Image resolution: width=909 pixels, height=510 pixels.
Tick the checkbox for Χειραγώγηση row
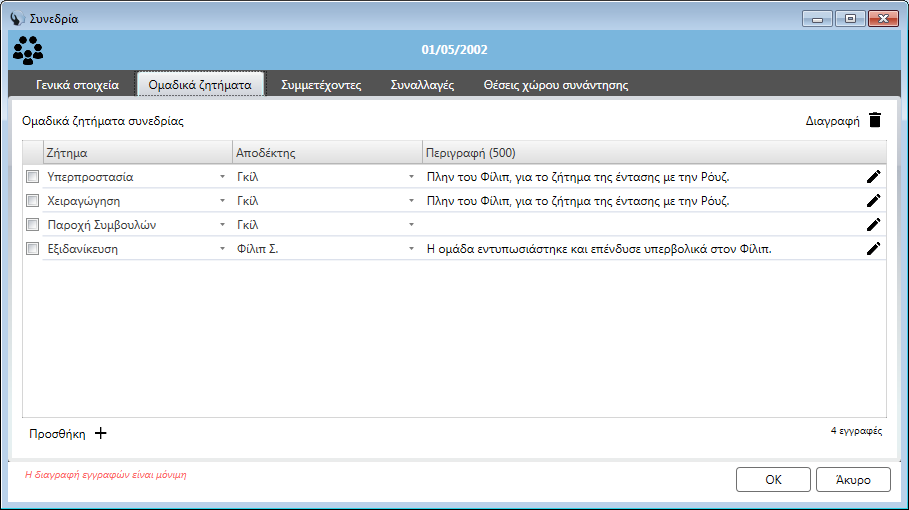coord(32,201)
